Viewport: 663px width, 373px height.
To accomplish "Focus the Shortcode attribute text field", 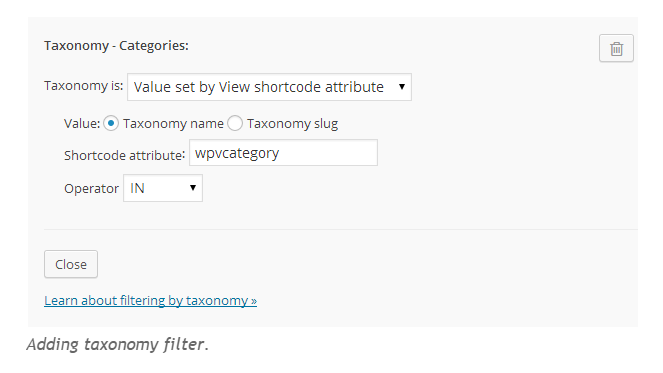I will click(283, 153).
